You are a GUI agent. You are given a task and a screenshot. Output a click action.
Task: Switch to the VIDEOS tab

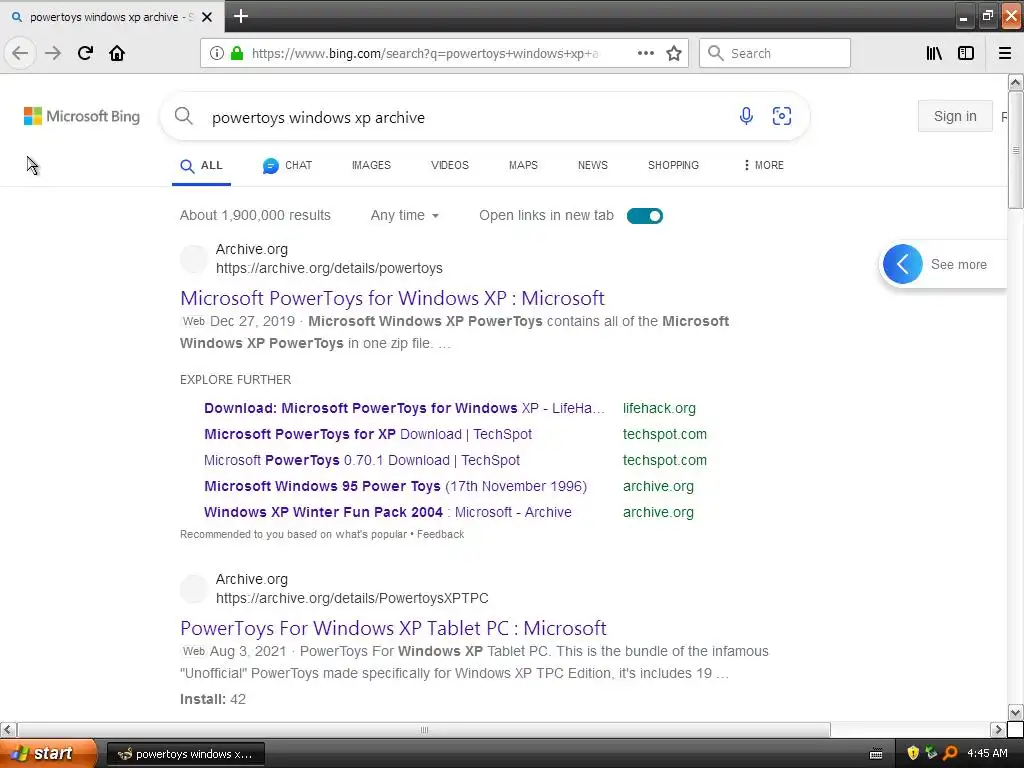pyautogui.click(x=449, y=165)
